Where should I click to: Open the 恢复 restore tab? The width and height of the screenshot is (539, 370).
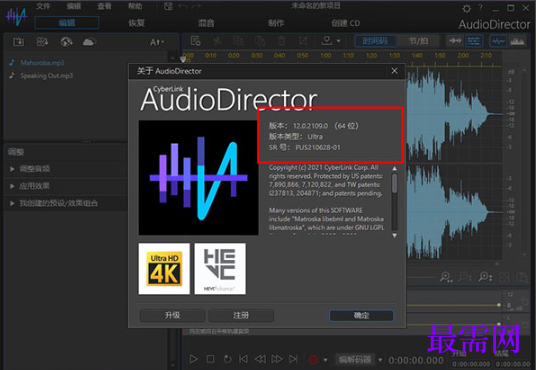(136, 23)
